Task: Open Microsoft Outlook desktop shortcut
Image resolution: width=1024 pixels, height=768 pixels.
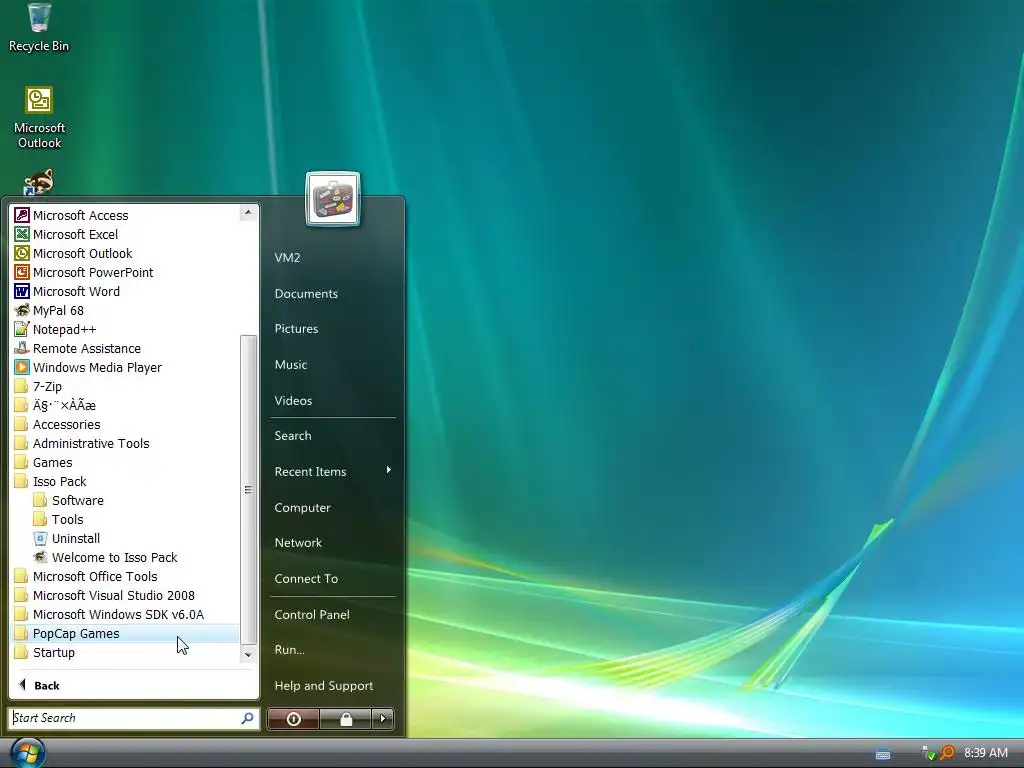Action: pos(39,118)
